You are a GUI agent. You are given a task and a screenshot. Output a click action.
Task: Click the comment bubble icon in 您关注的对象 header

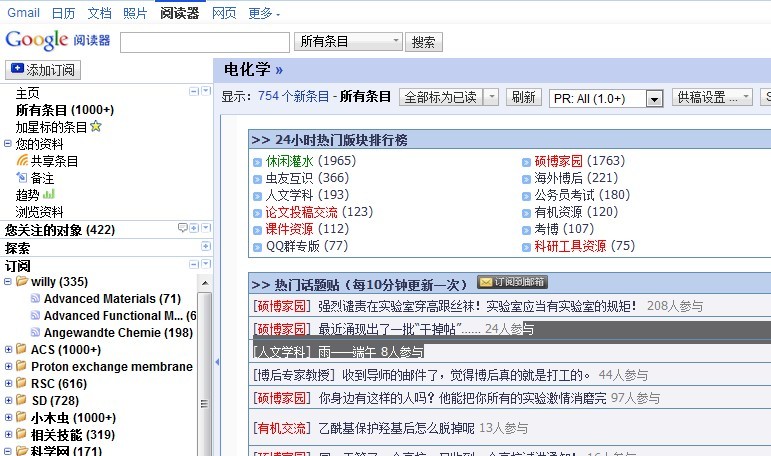click(182, 227)
